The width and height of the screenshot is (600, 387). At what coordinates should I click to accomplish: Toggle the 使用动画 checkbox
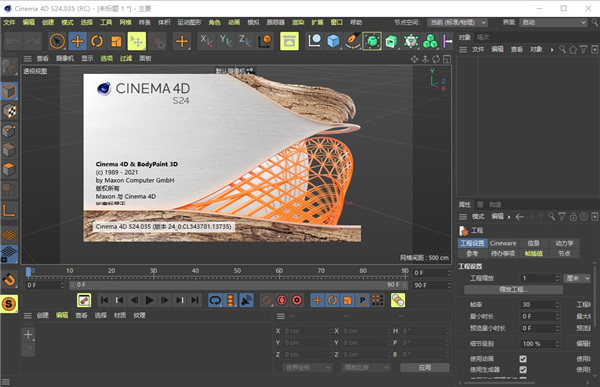[523, 359]
